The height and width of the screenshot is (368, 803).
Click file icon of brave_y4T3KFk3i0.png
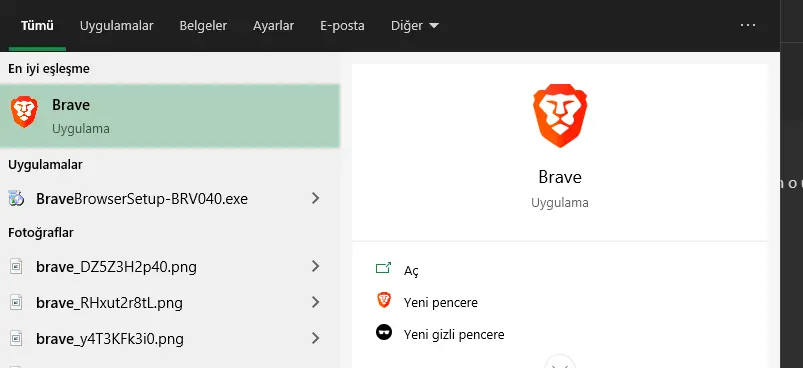pyautogui.click(x=16, y=339)
